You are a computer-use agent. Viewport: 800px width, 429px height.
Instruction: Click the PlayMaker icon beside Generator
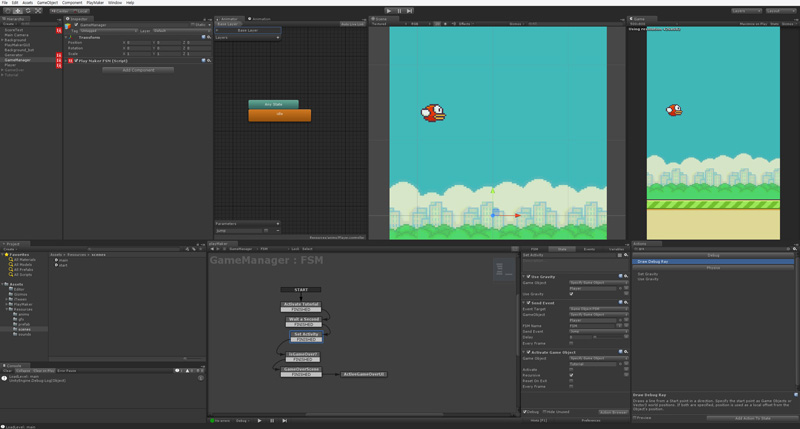(x=59, y=55)
